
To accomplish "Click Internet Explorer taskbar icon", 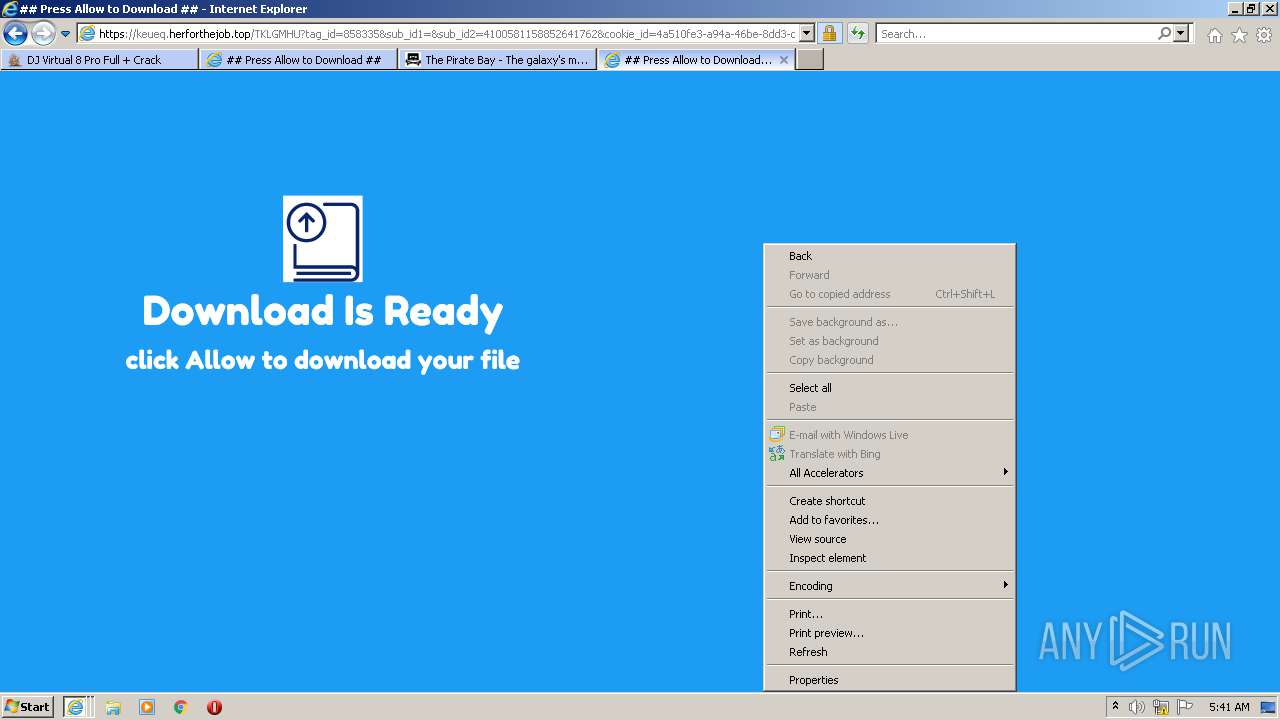I will (x=76, y=707).
